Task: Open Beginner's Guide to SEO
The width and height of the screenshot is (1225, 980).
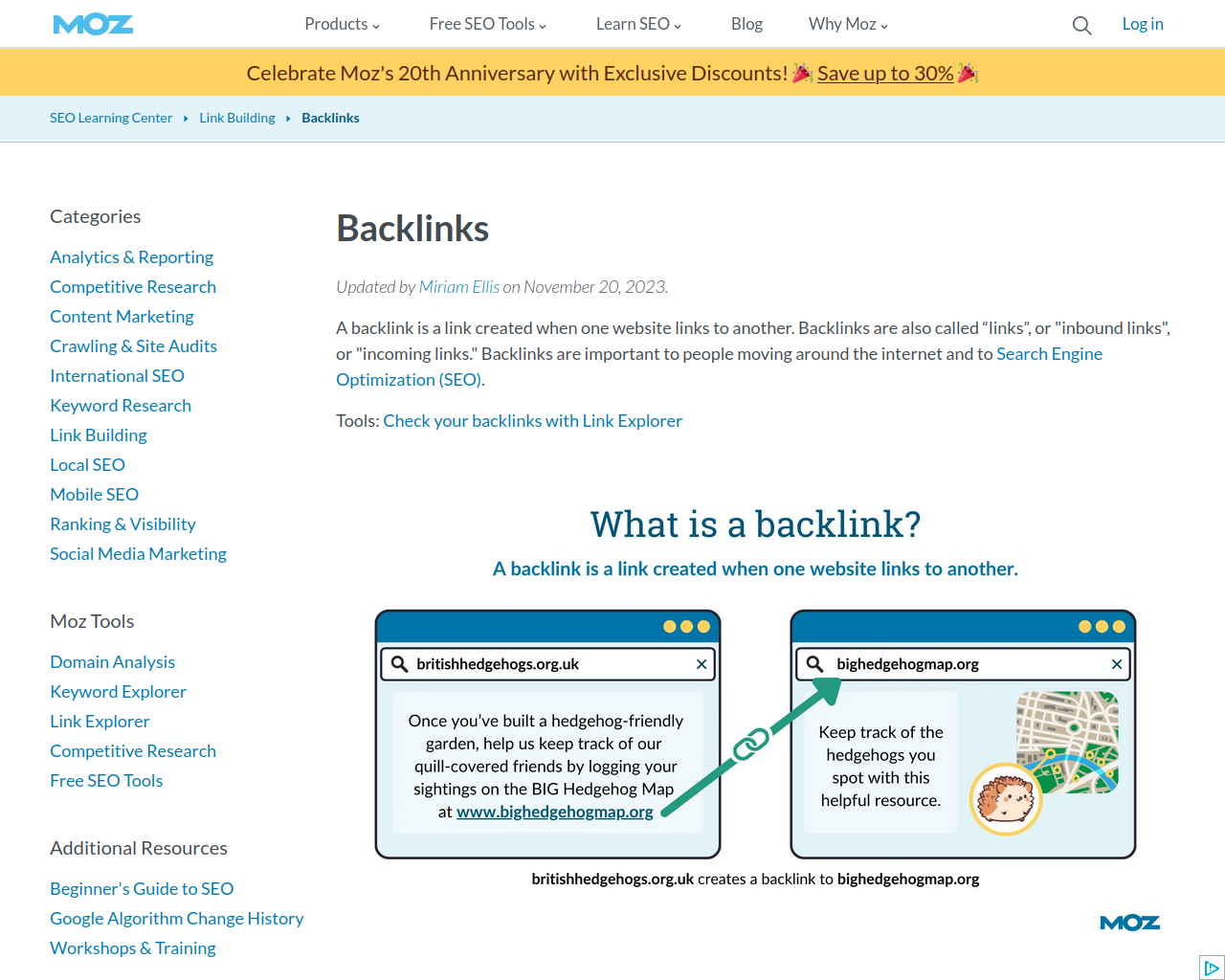Action: (x=142, y=888)
